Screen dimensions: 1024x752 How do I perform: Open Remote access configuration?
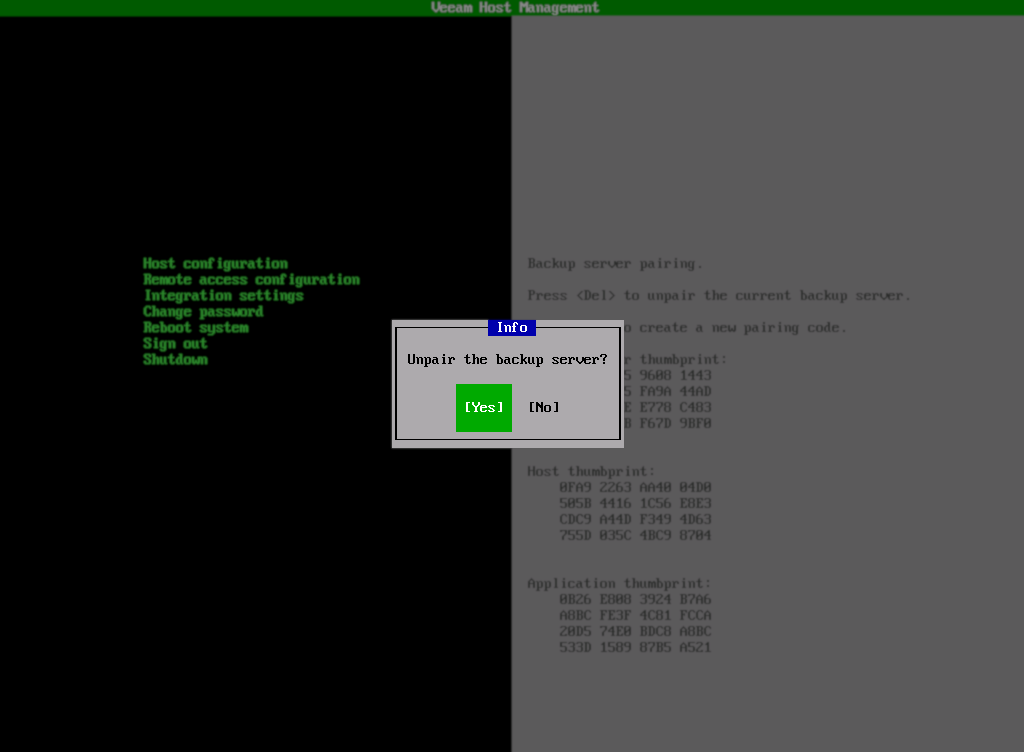point(251,279)
